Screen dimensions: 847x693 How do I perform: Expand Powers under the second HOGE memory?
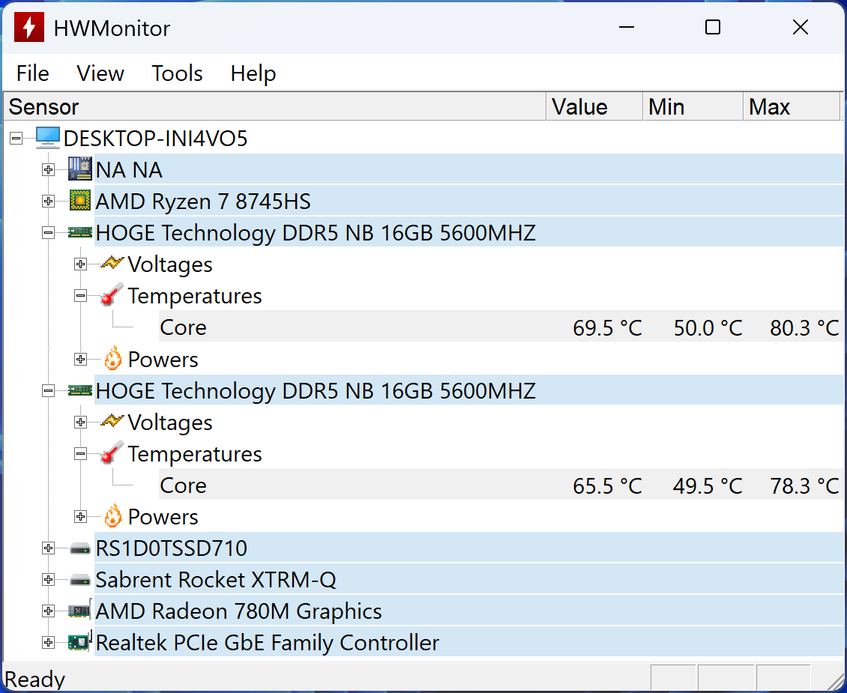tap(80, 517)
